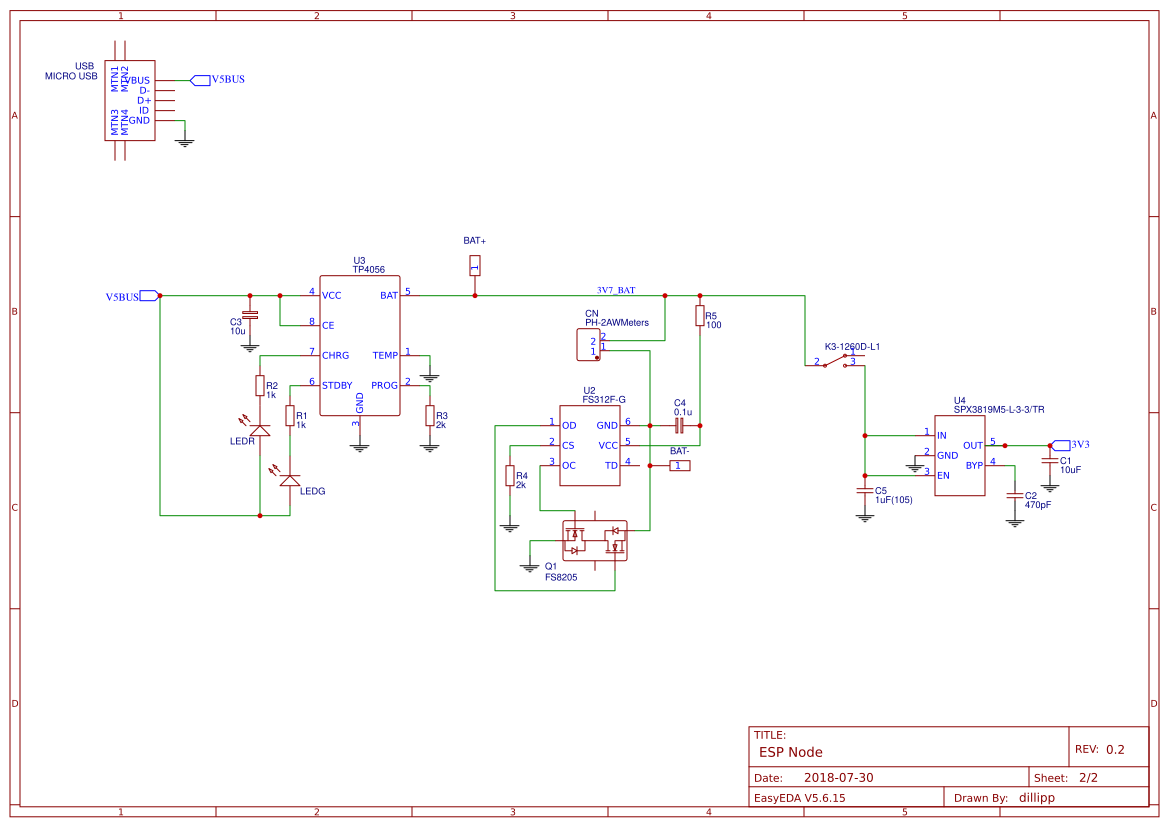Click the ESP Node title text
The height and width of the screenshot is (827, 1169).
pos(791,752)
